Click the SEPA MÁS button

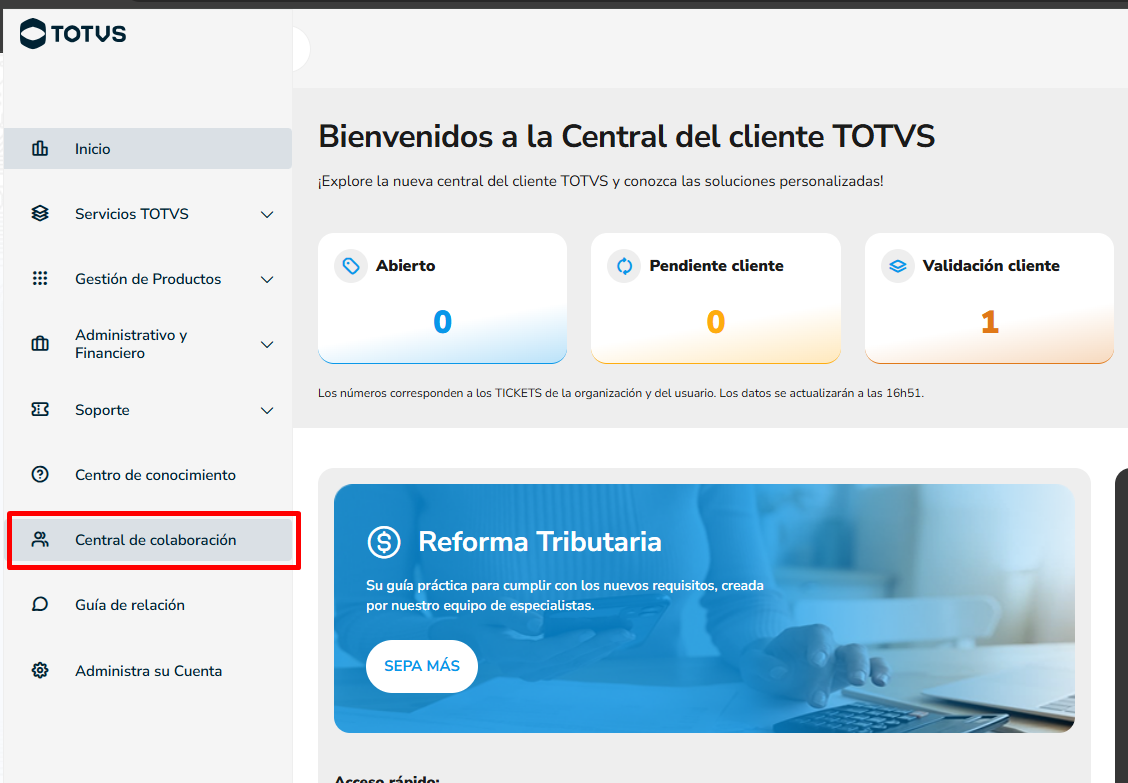pos(422,666)
